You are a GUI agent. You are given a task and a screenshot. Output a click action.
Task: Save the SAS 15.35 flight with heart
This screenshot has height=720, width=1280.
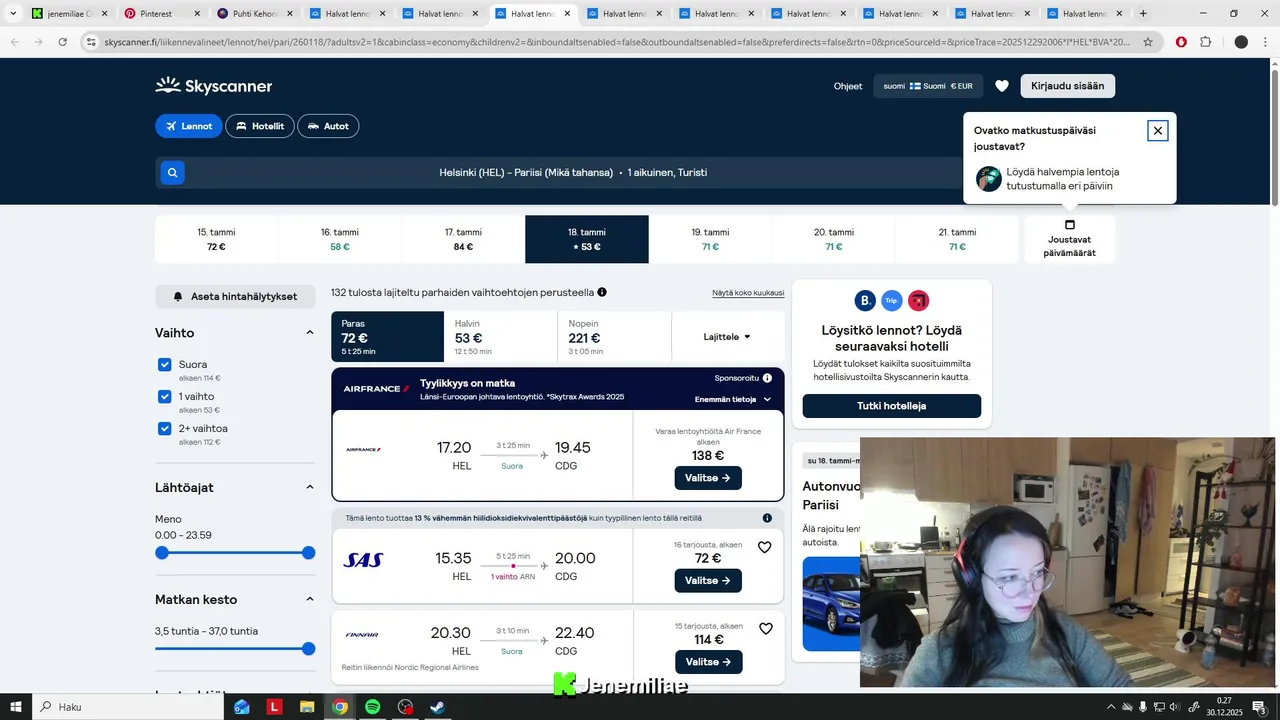tap(765, 547)
